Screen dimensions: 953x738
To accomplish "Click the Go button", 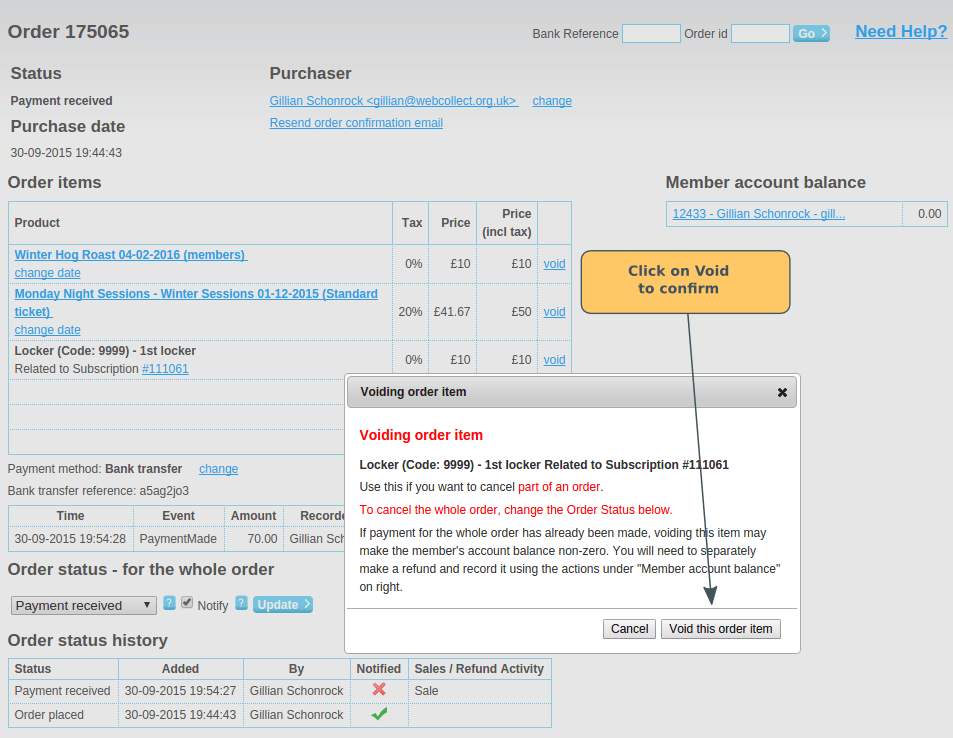I will [811, 33].
